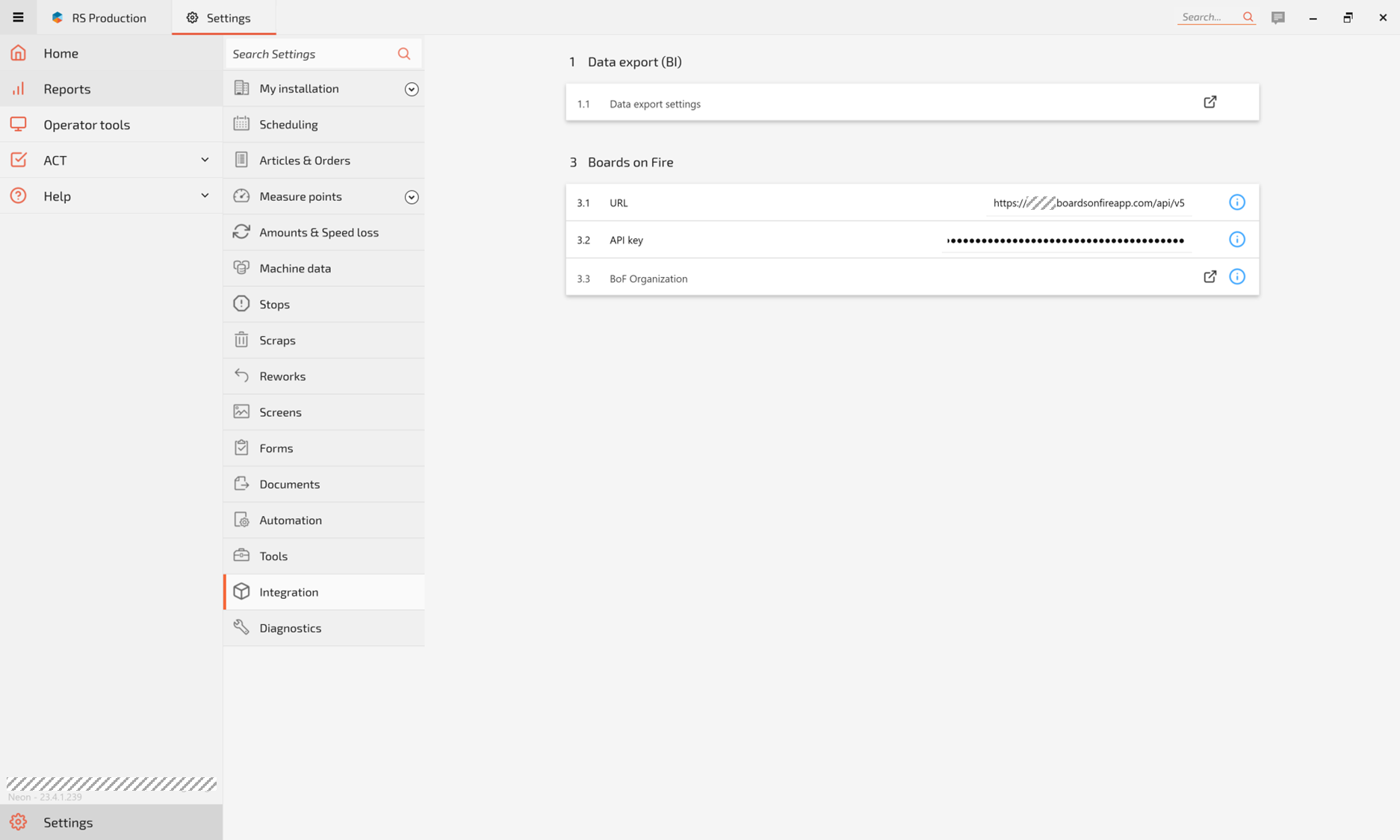
Task: Open Data export settings external link icon
Action: (x=1209, y=102)
